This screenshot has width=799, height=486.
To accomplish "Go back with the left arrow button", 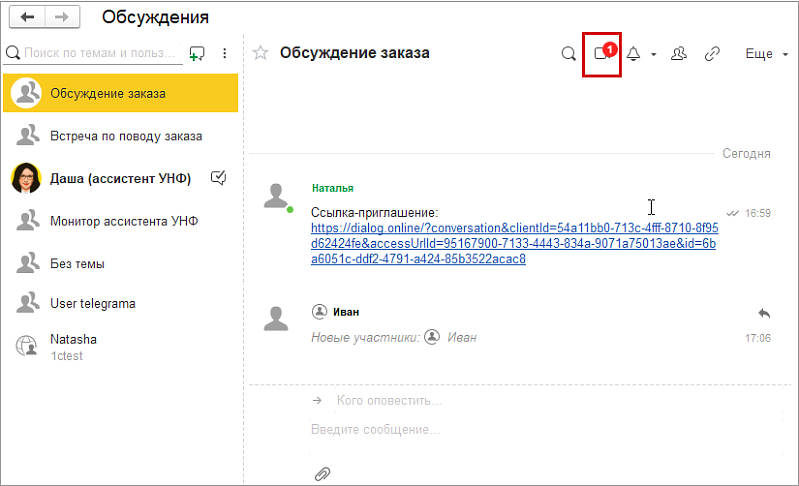I will pyautogui.click(x=28, y=17).
